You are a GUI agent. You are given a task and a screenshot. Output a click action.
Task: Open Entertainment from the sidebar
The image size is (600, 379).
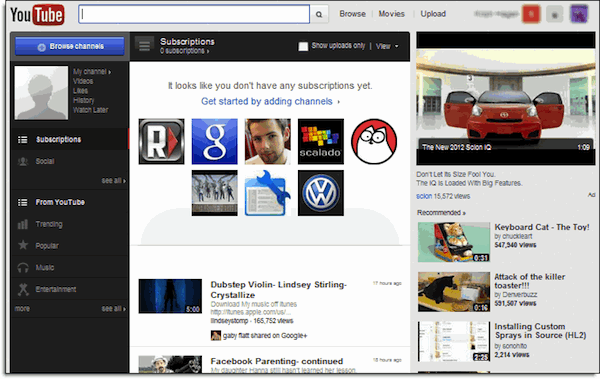(x=70, y=289)
